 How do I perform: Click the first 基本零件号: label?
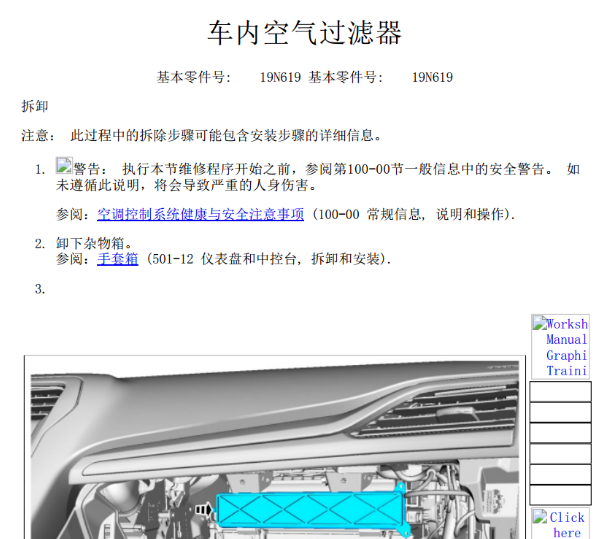(194, 77)
